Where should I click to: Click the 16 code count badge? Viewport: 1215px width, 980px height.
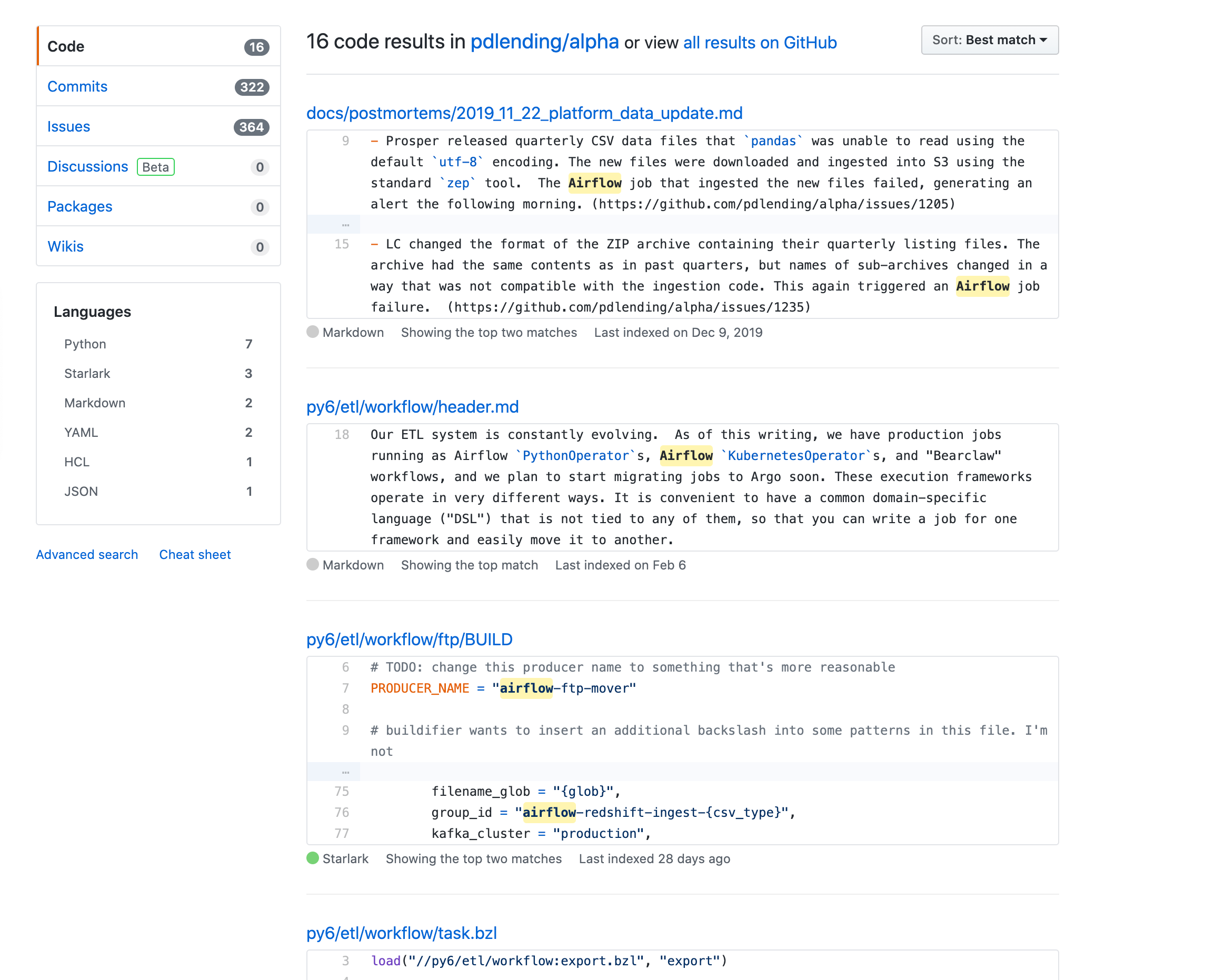pos(256,47)
